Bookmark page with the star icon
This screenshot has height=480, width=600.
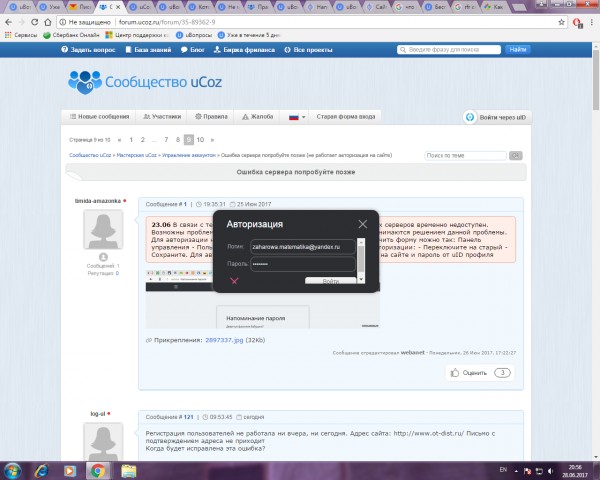point(561,22)
